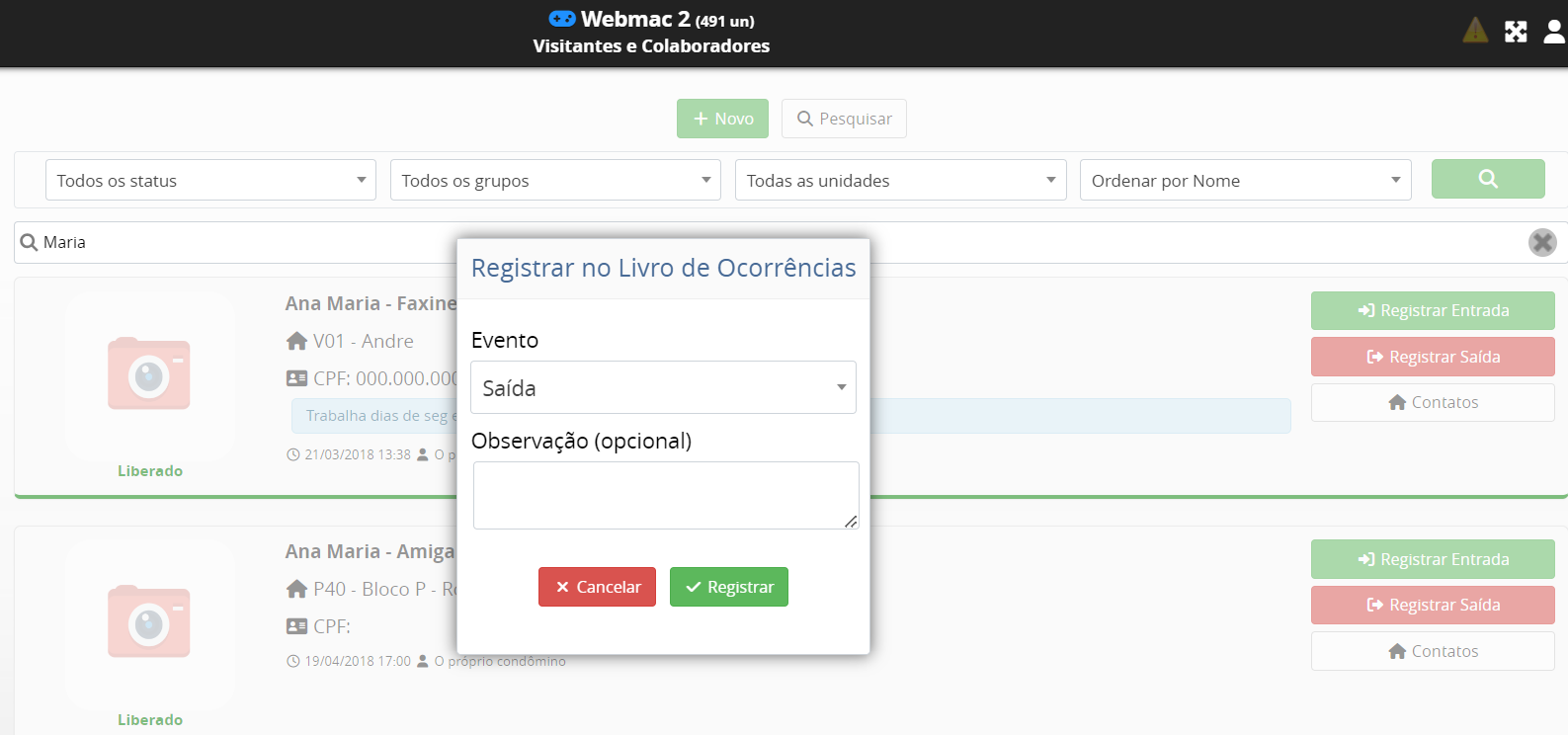1568x735 pixels.
Task: Click the green magnifier search button
Action: pyautogui.click(x=1487, y=179)
